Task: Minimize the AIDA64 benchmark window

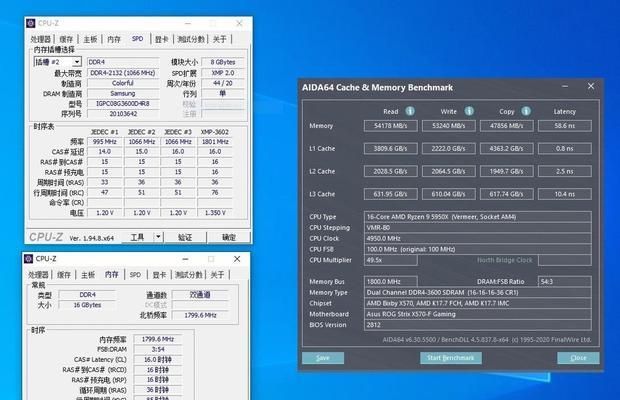Action: tap(565, 86)
